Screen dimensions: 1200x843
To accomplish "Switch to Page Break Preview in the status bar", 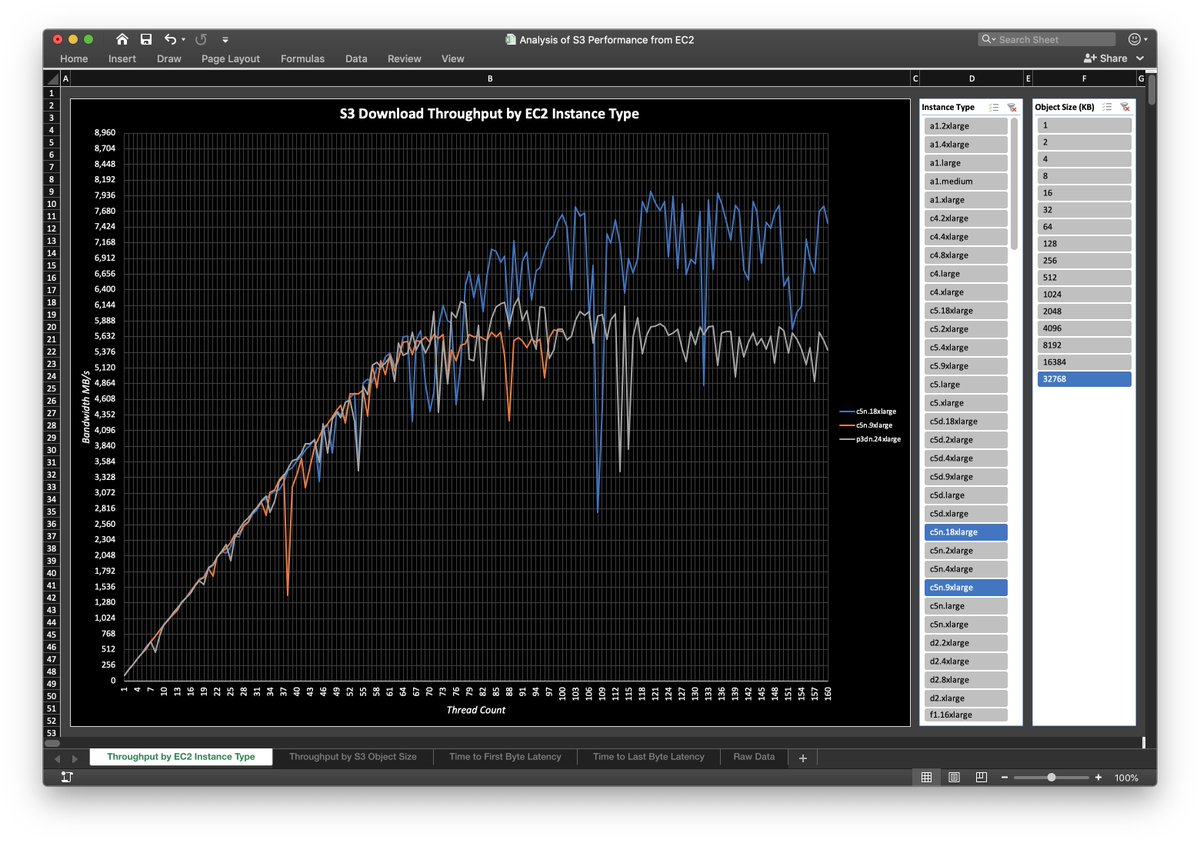I will pyautogui.click(x=981, y=777).
